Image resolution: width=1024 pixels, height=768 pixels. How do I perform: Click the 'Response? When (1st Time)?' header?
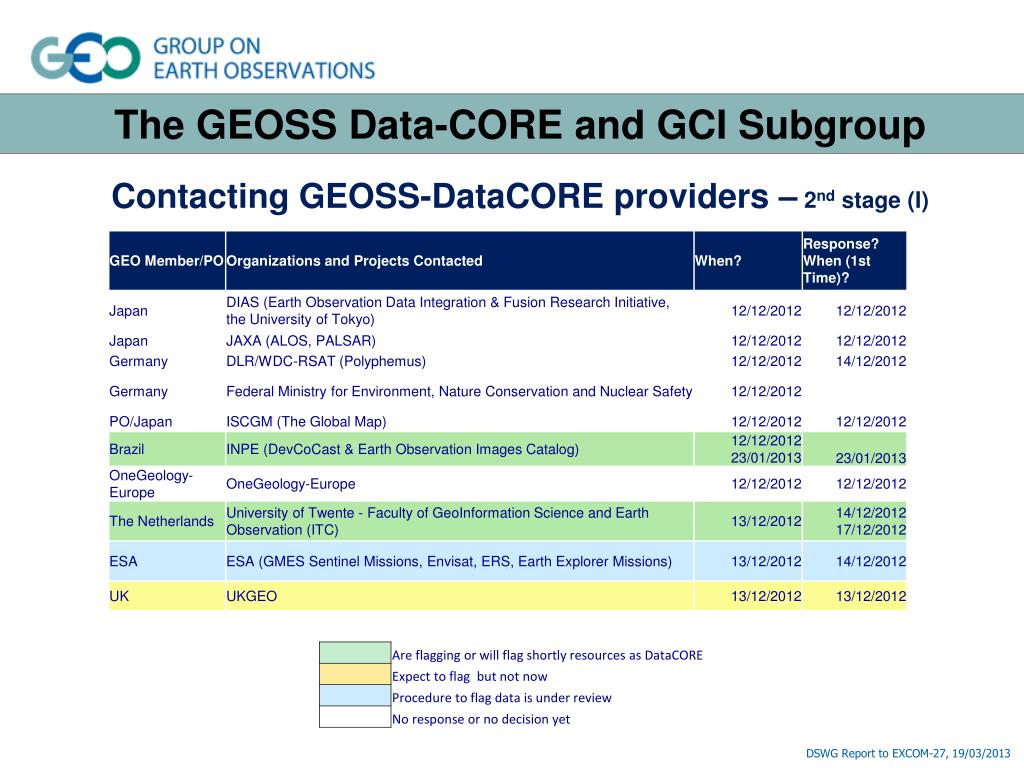point(854,261)
